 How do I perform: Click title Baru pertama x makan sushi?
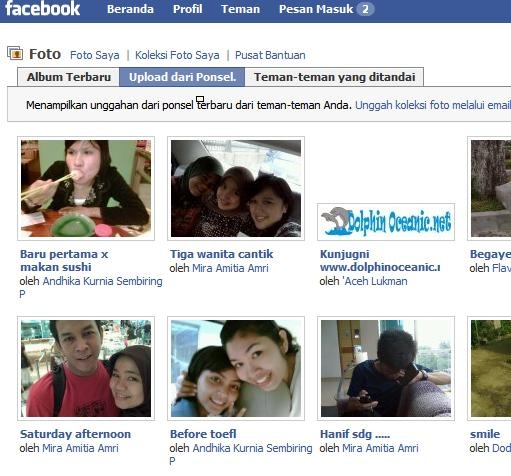(x=64, y=261)
